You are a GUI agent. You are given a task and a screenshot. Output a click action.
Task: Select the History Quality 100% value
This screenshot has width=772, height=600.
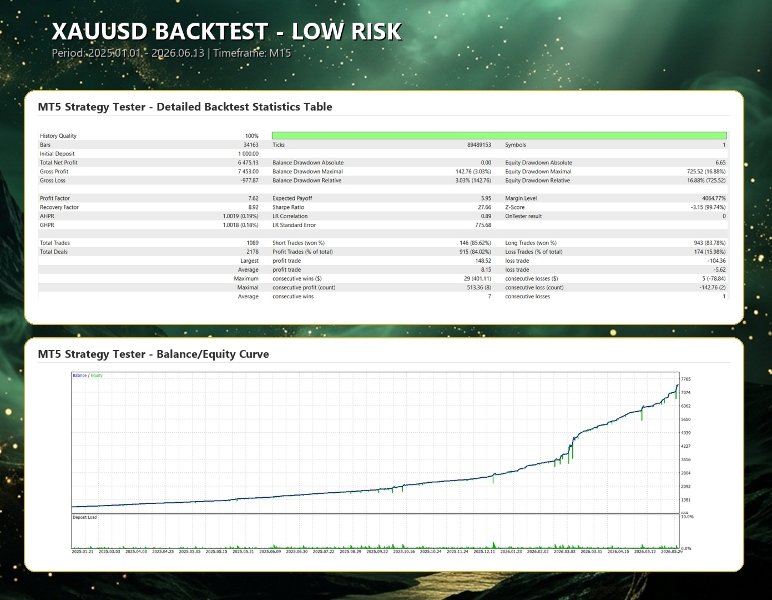point(252,136)
